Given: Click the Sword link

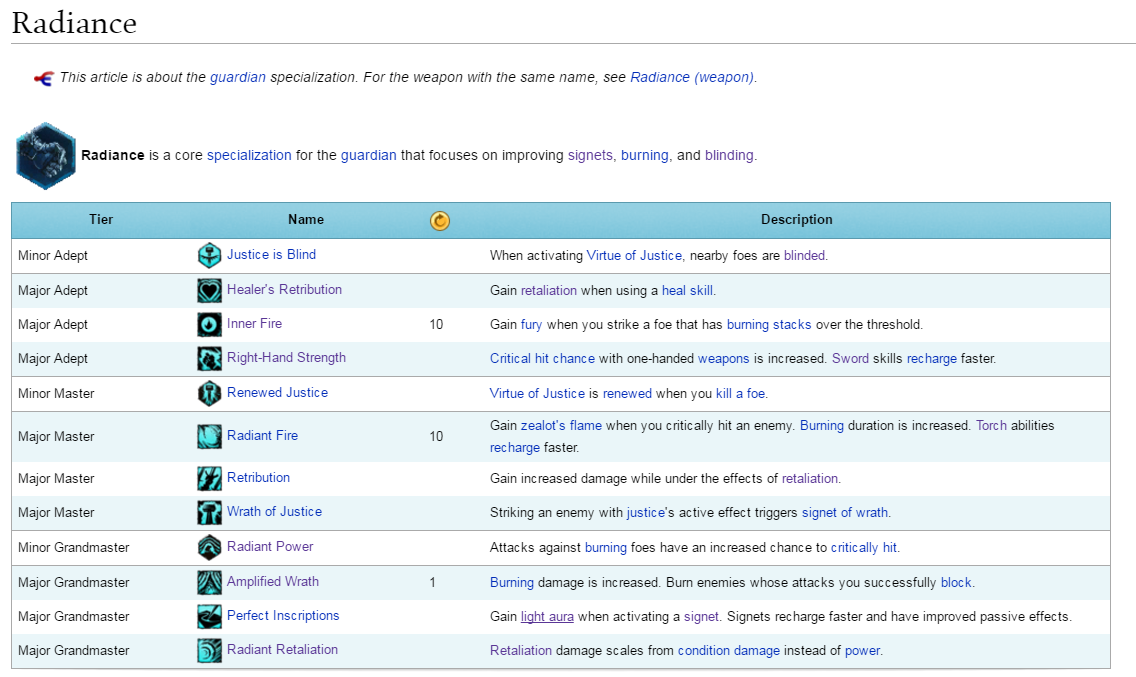Looking at the screenshot, I should point(850,358).
